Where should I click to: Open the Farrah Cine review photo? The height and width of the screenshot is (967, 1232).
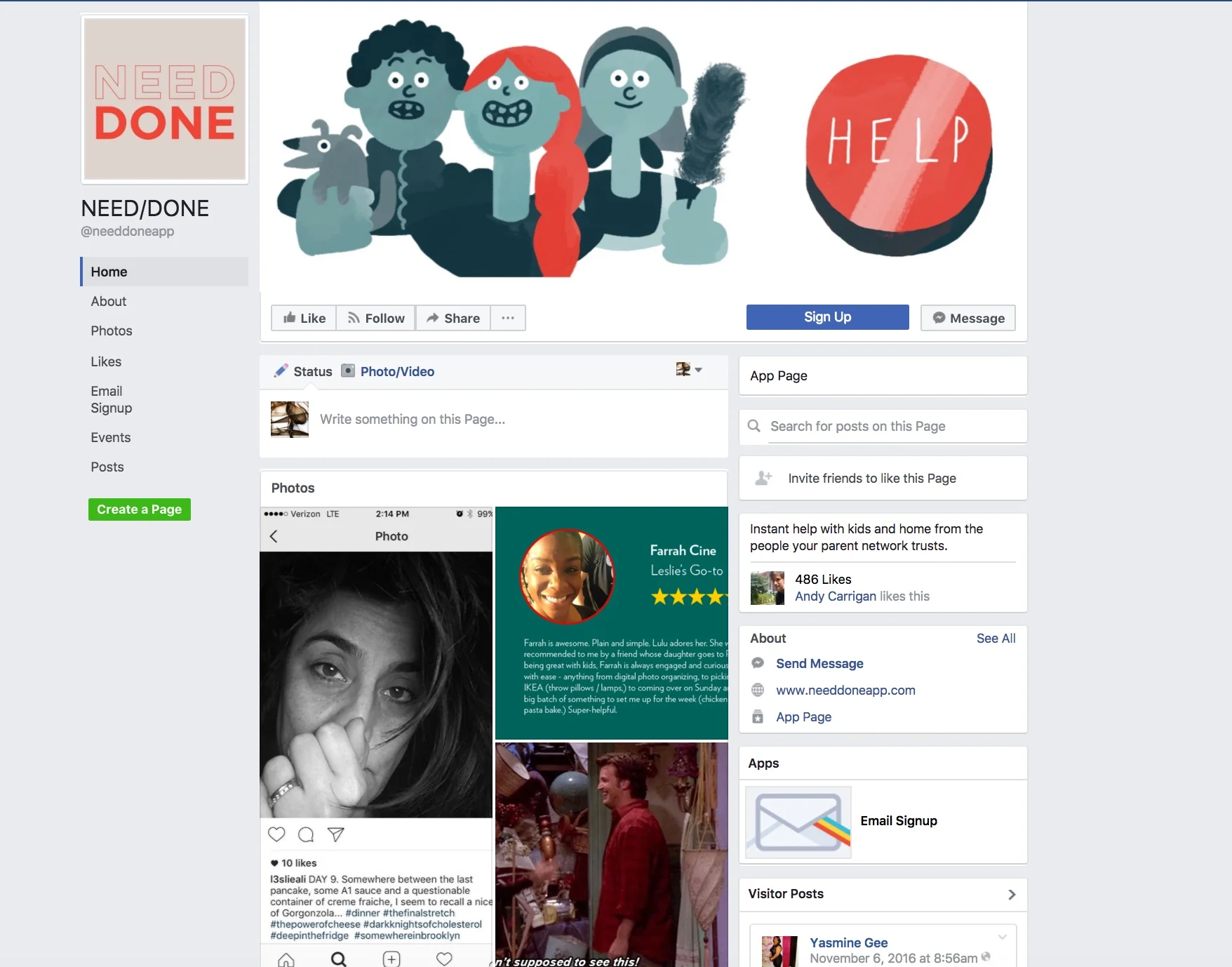[612, 623]
